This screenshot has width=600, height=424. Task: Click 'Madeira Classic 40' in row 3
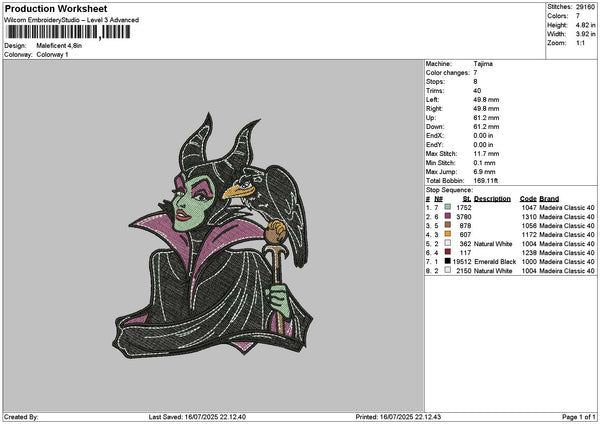[567, 226]
